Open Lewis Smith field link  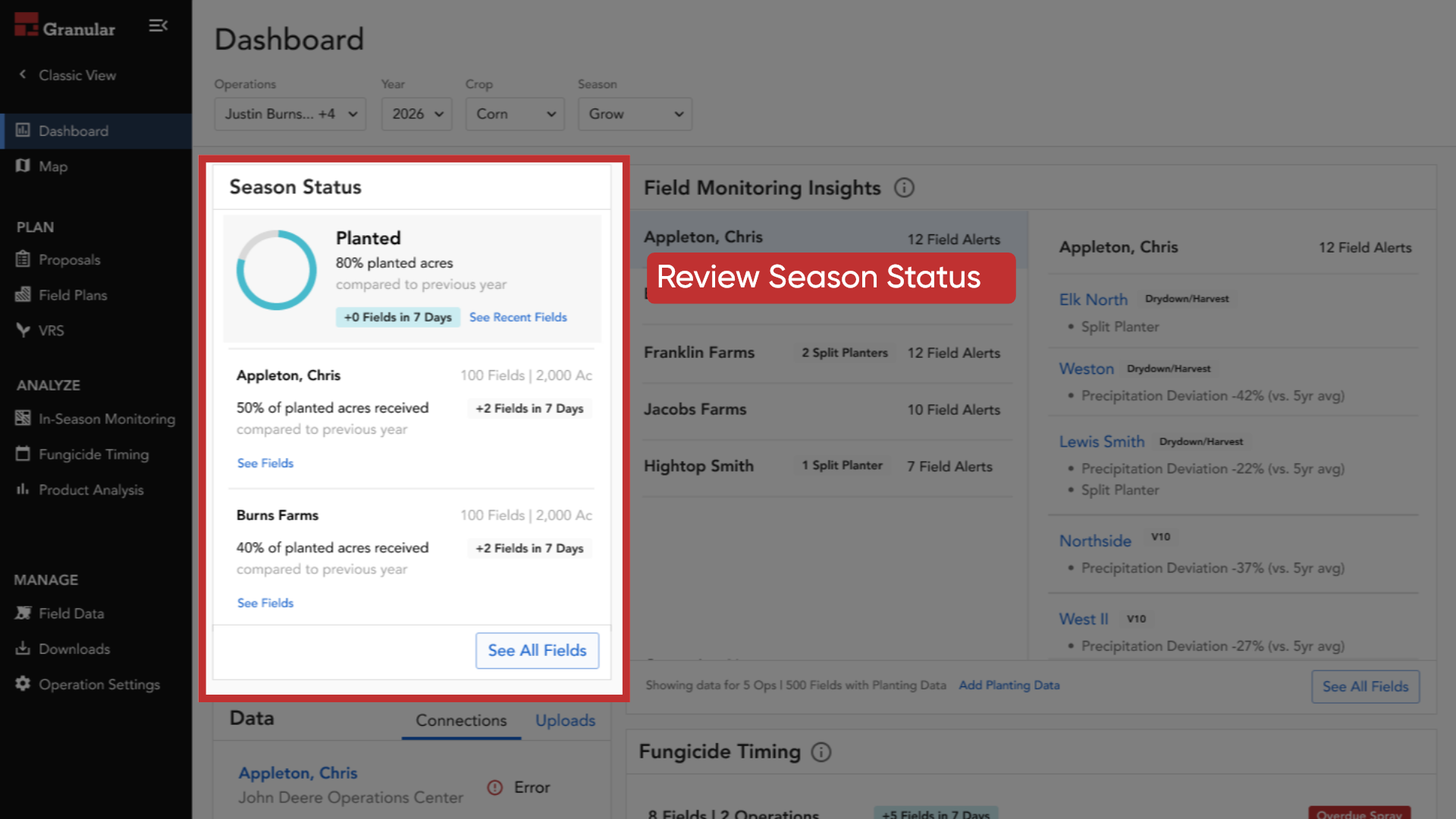tap(1102, 441)
